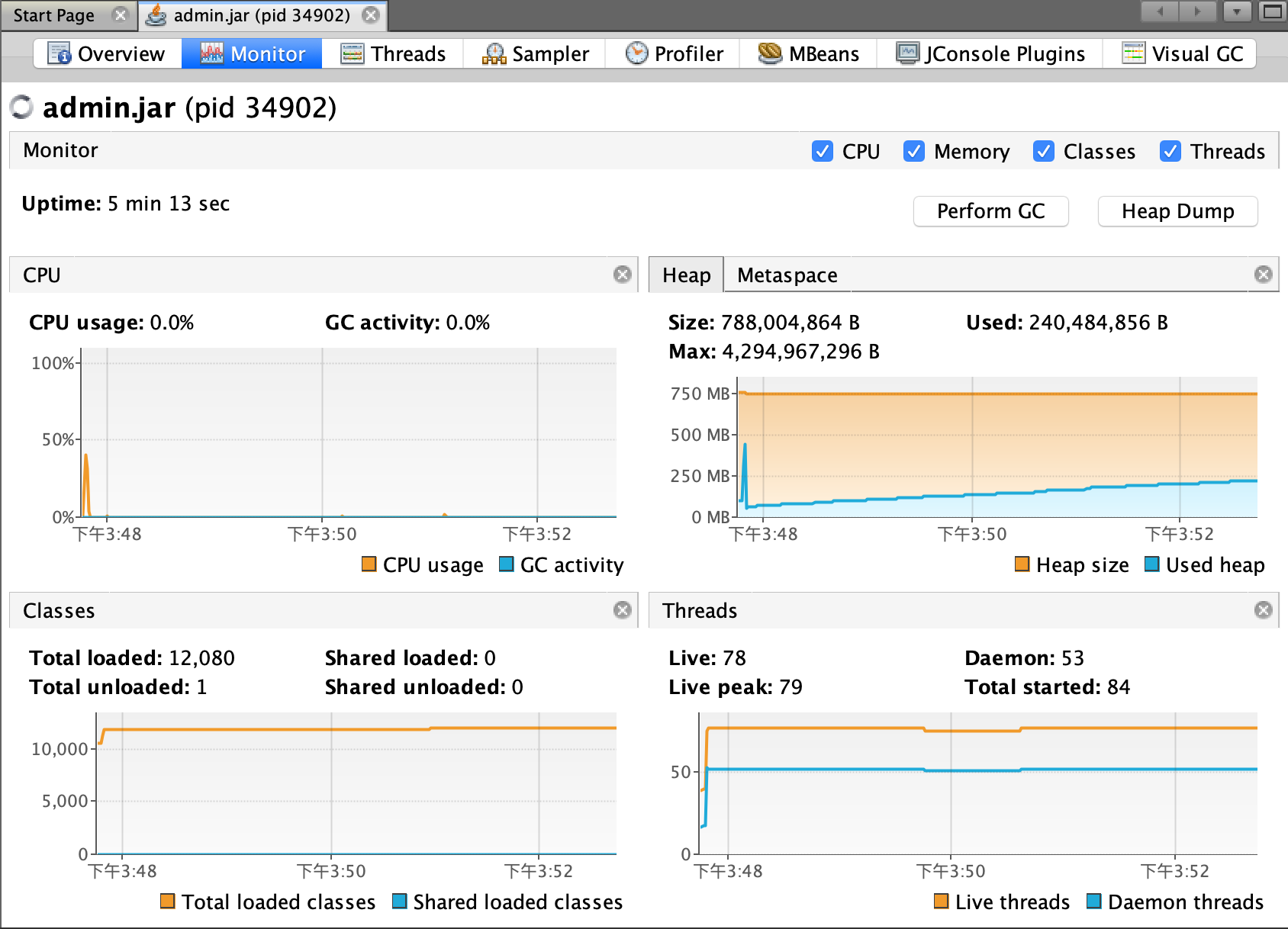The width and height of the screenshot is (1288, 929).
Task: Switch to the Threads tab
Action: pos(393,53)
